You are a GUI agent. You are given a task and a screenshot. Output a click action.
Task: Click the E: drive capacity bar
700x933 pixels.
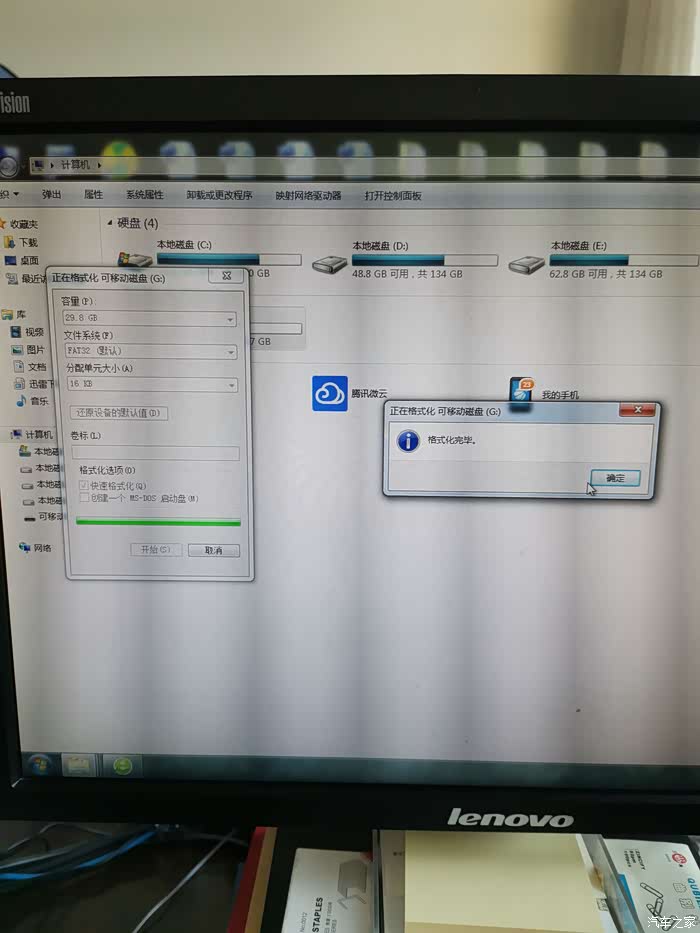(623, 260)
